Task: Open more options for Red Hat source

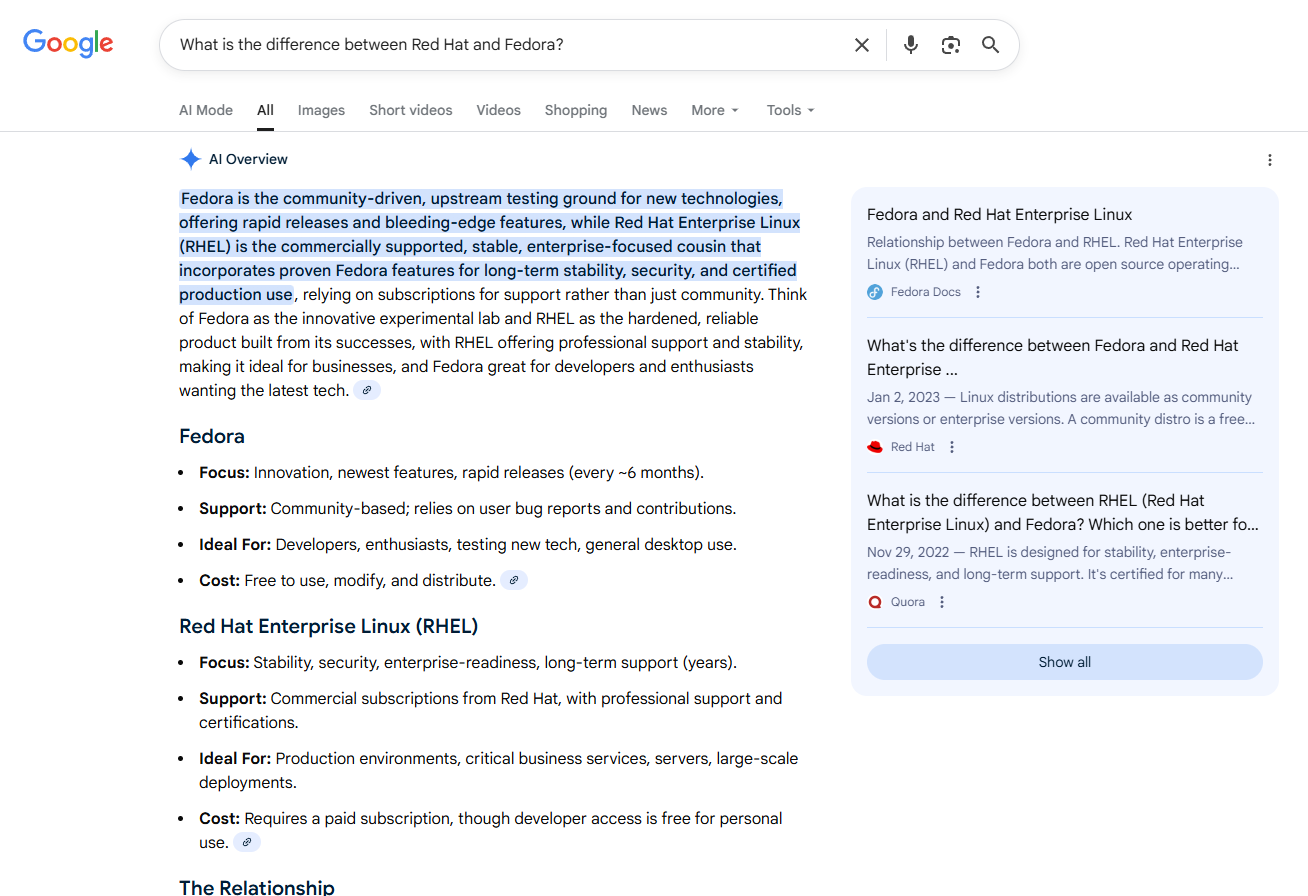Action: pyautogui.click(x=952, y=447)
